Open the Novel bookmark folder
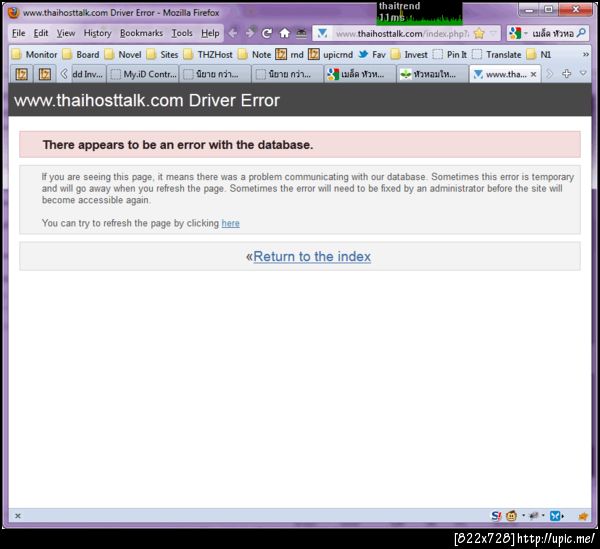 tap(123, 55)
